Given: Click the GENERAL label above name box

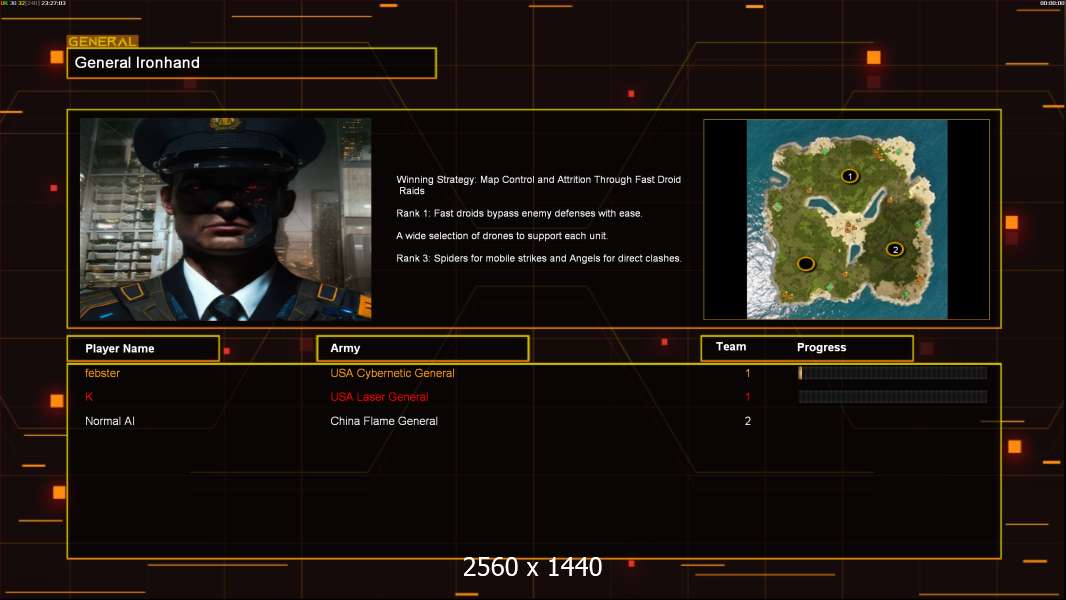Looking at the screenshot, I should coord(103,41).
